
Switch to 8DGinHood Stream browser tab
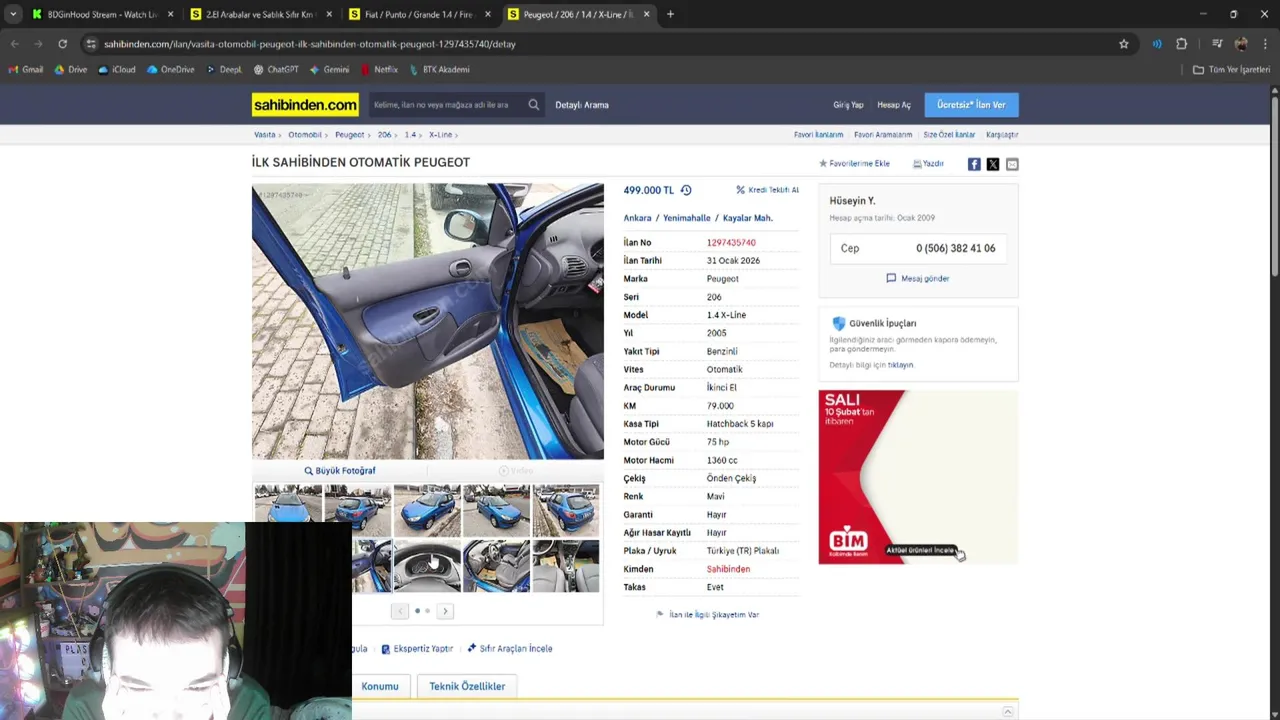point(103,14)
